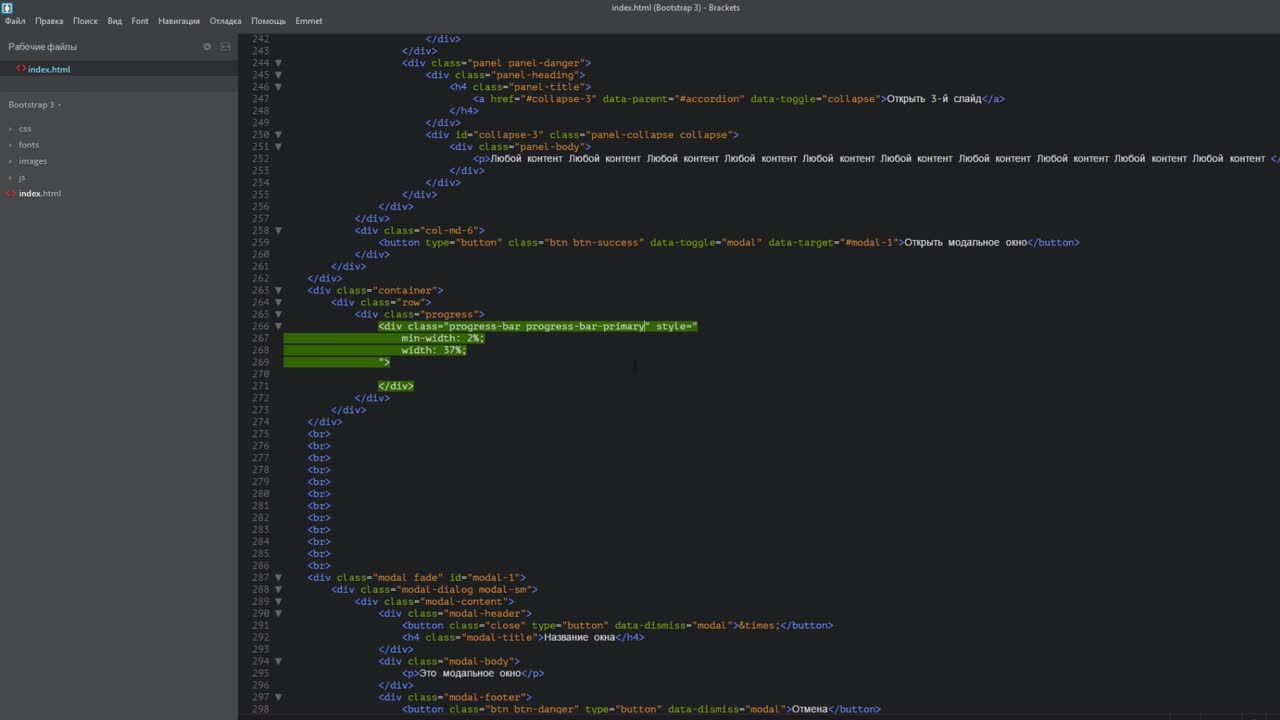Click line number 274 in gutter
The height and width of the screenshot is (720, 1280).
point(261,422)
